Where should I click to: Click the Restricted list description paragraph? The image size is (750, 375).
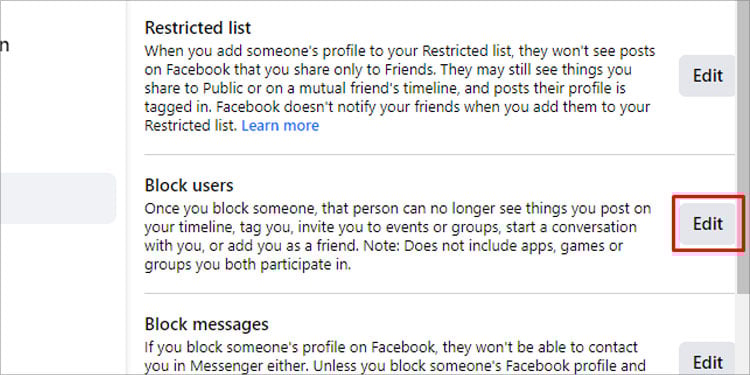pyautogui.click(x=400, y=88)
